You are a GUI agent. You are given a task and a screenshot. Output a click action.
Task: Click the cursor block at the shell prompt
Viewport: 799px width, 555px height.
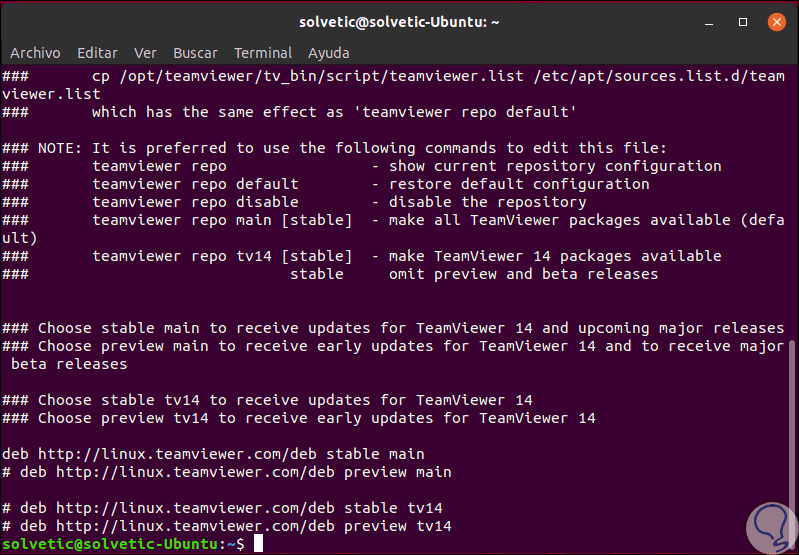258,544
